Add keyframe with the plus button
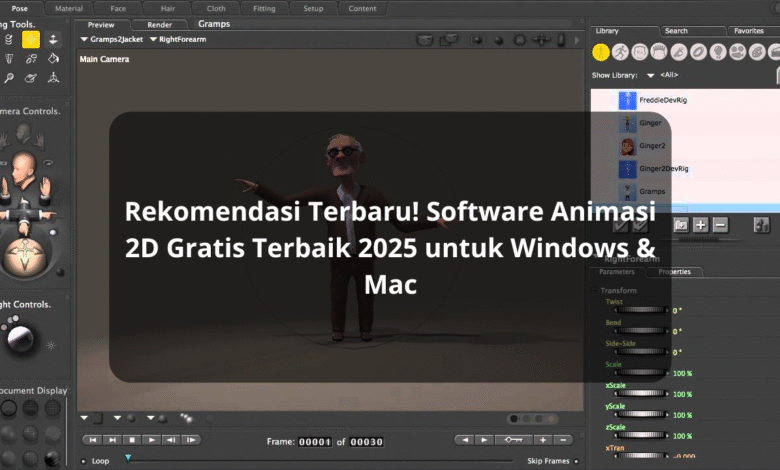Screen dimensions: 780x470 pyautogui.click(x=543, y=440)
